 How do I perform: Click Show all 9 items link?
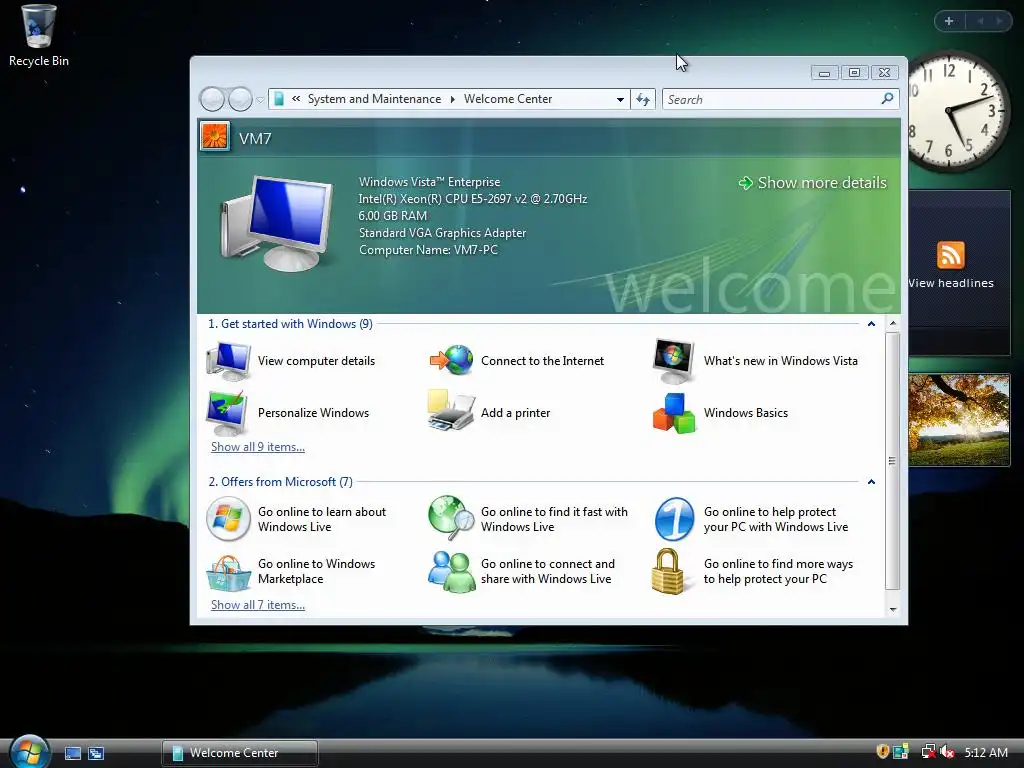tap(258, 447)
